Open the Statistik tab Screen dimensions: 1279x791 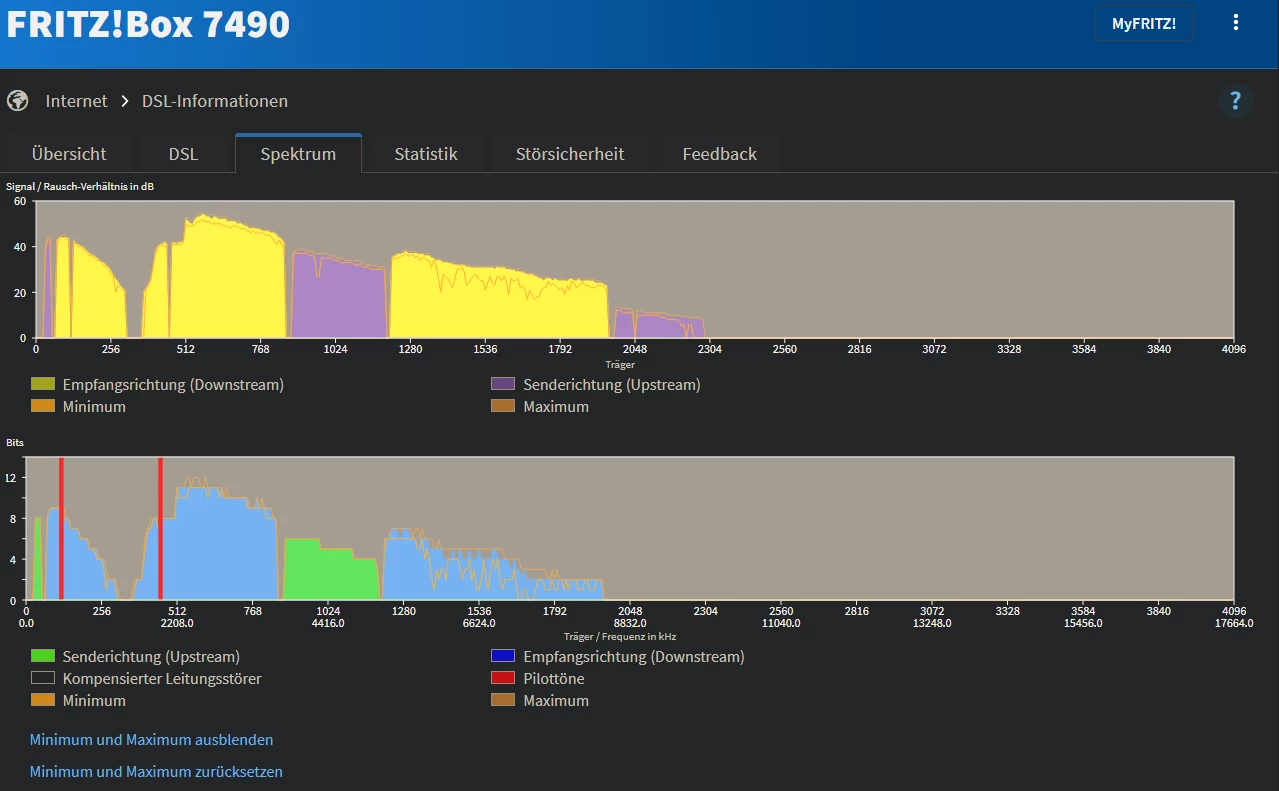pos(426,154)
